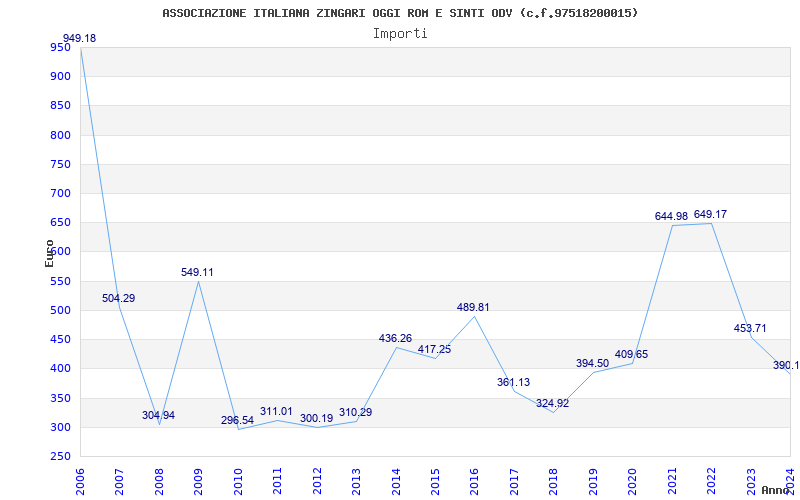
Task: Click the Anno x-axis title
Action: pos(776,490)
